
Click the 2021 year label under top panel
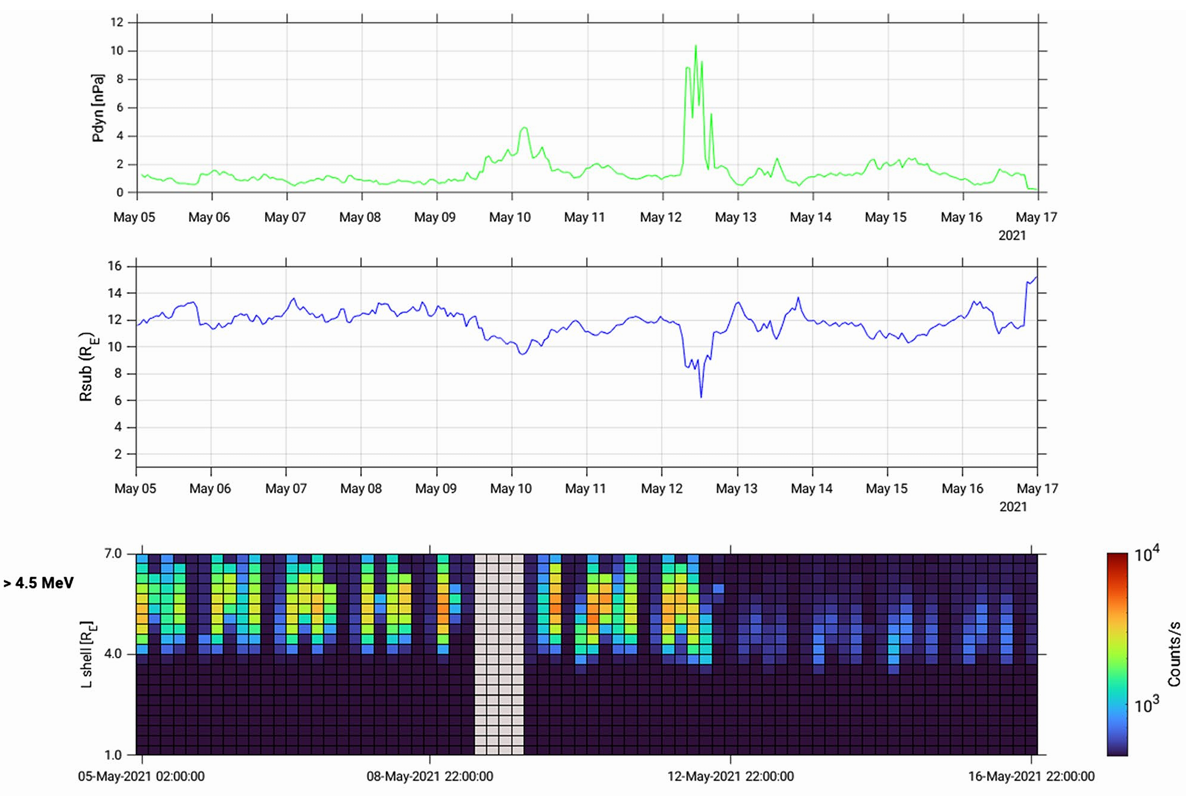tap(1013, 233)
